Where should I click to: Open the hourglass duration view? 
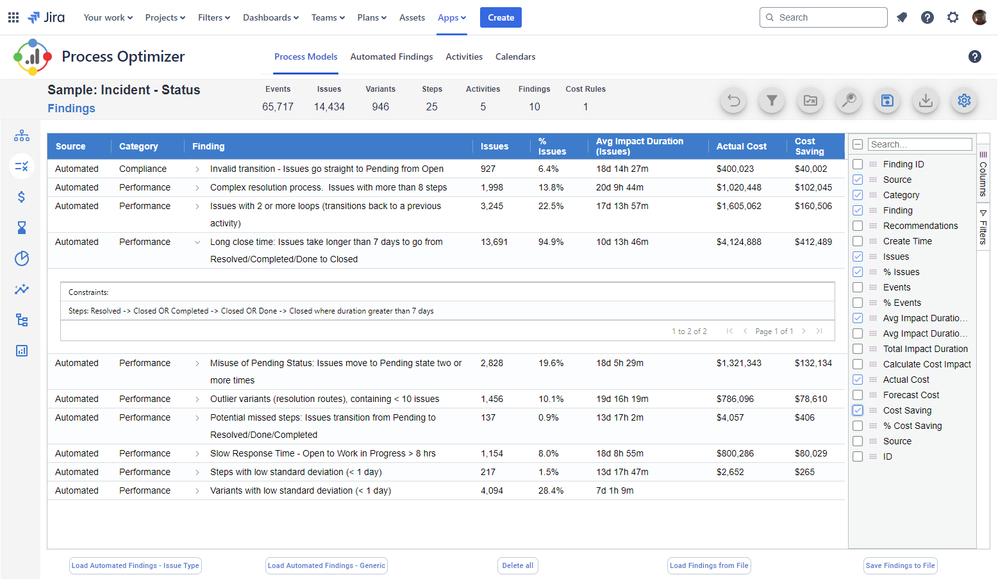tap(22, 228)
